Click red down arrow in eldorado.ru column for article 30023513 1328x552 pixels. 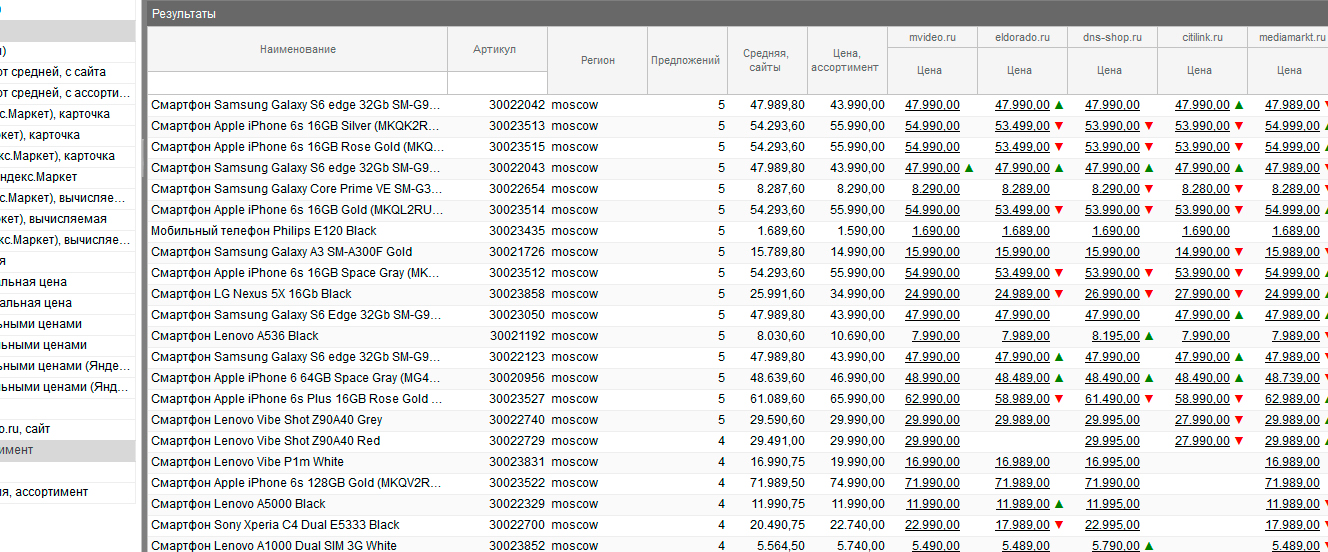pyautogui.click(x=1059, y=126)
